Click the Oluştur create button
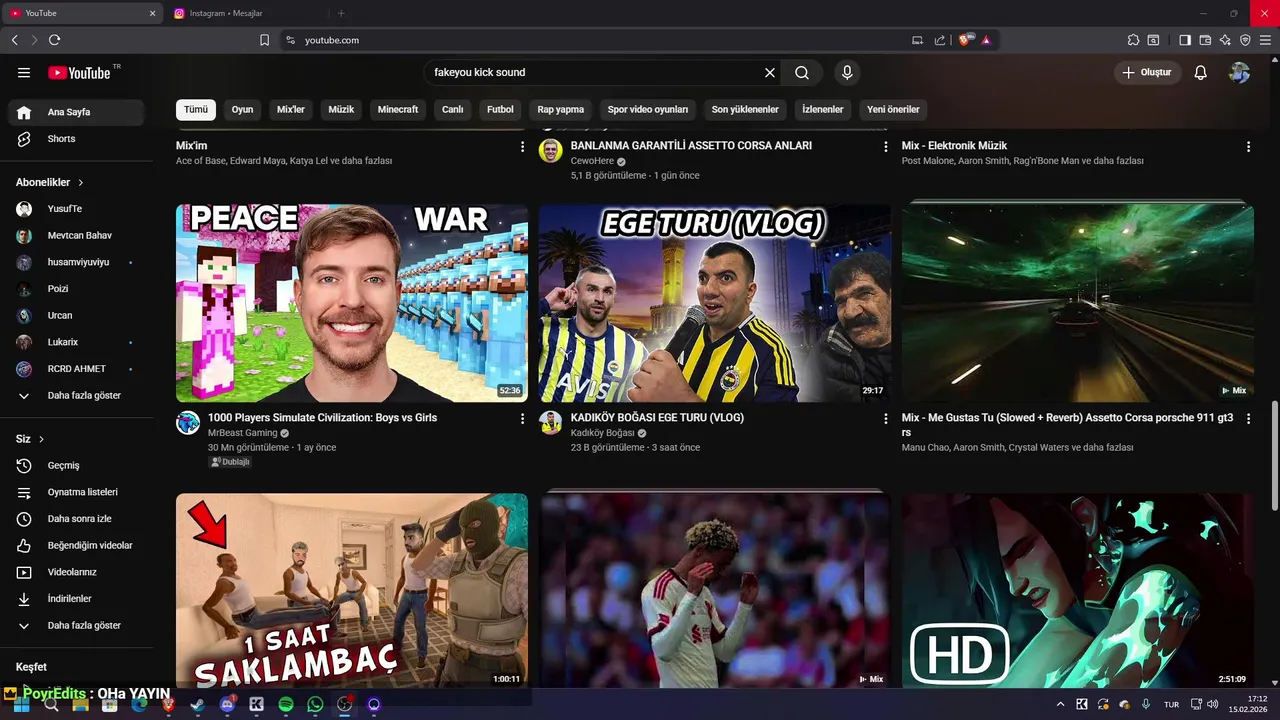The height and width of the screenshot is (720, 1280). (x=1148, y=73)
